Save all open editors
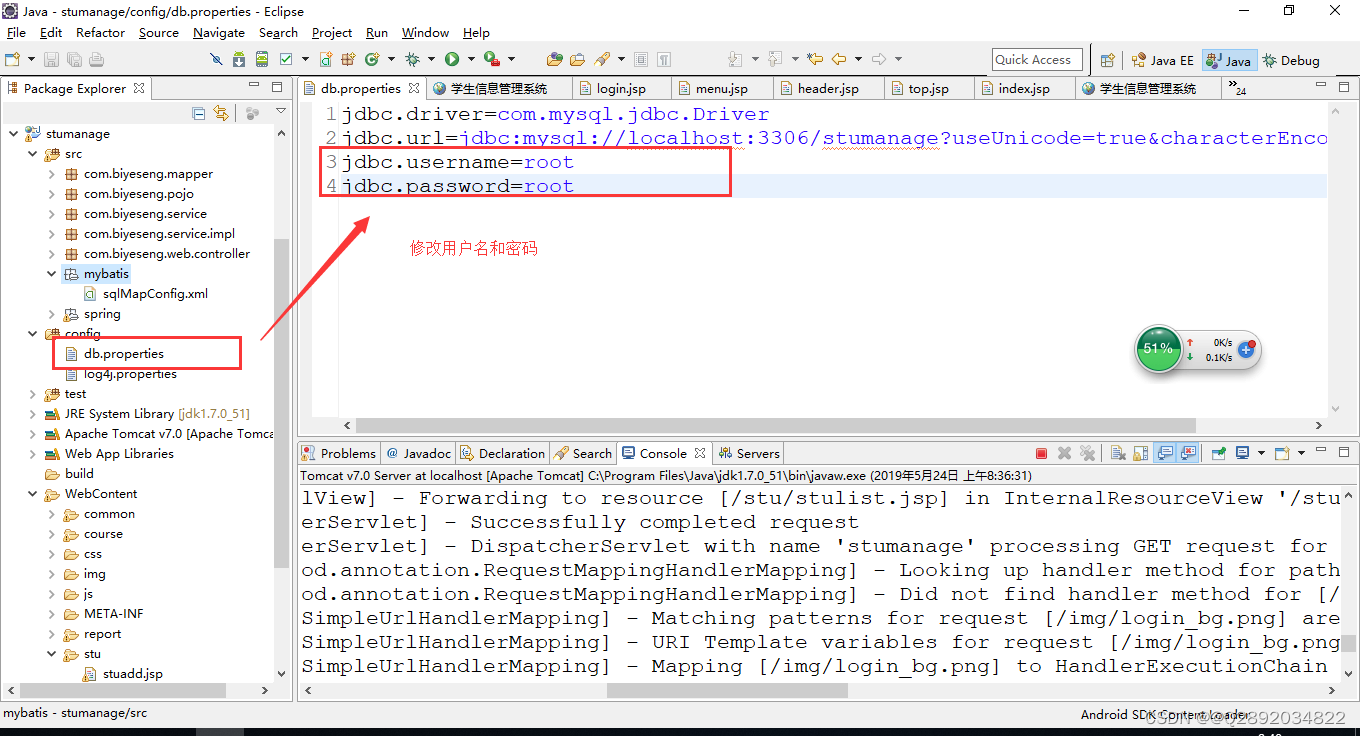The height and width of the screenshot is (736, 1360). tap(74, 59)
